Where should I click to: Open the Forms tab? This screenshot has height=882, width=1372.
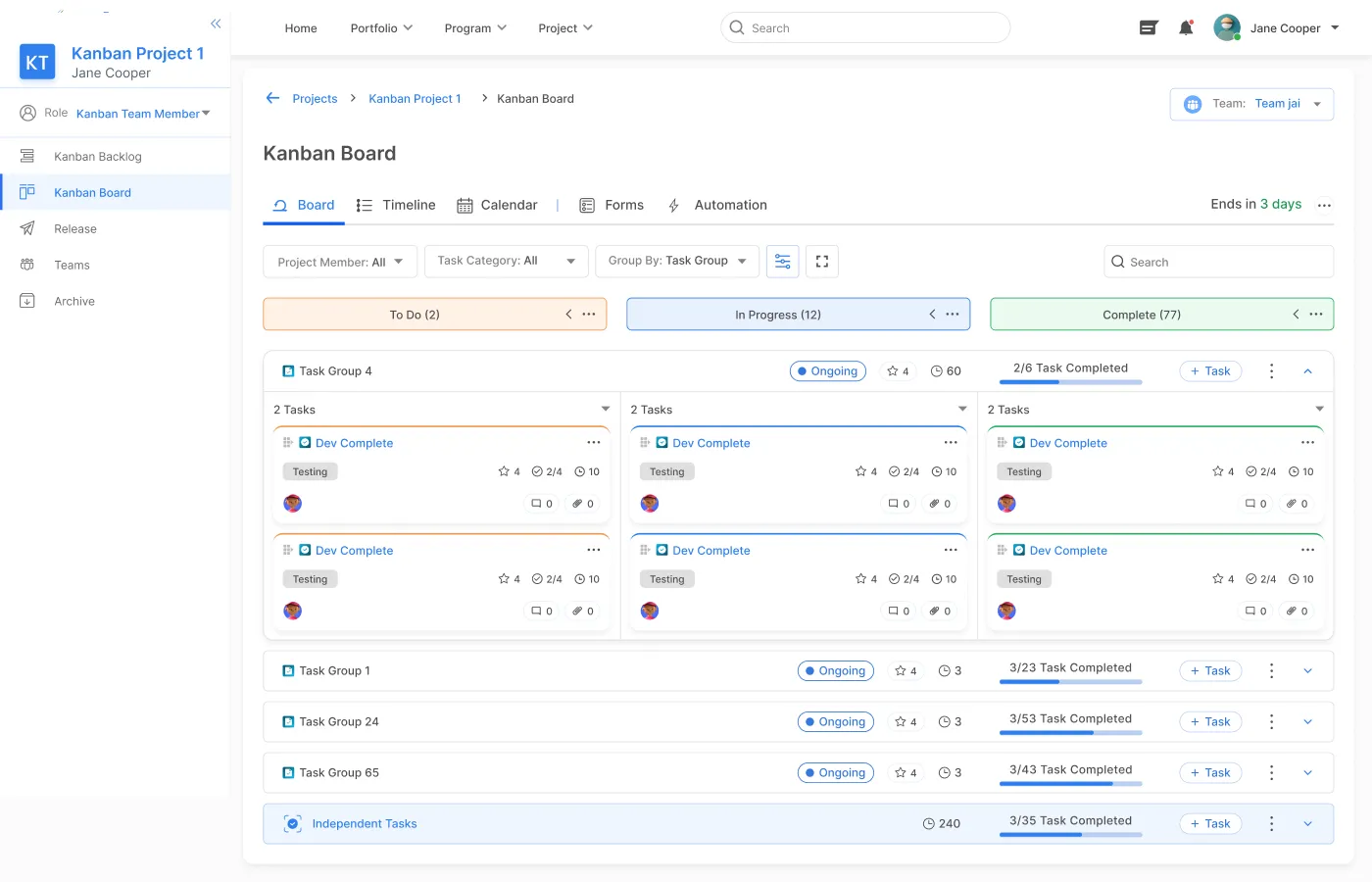612,205
